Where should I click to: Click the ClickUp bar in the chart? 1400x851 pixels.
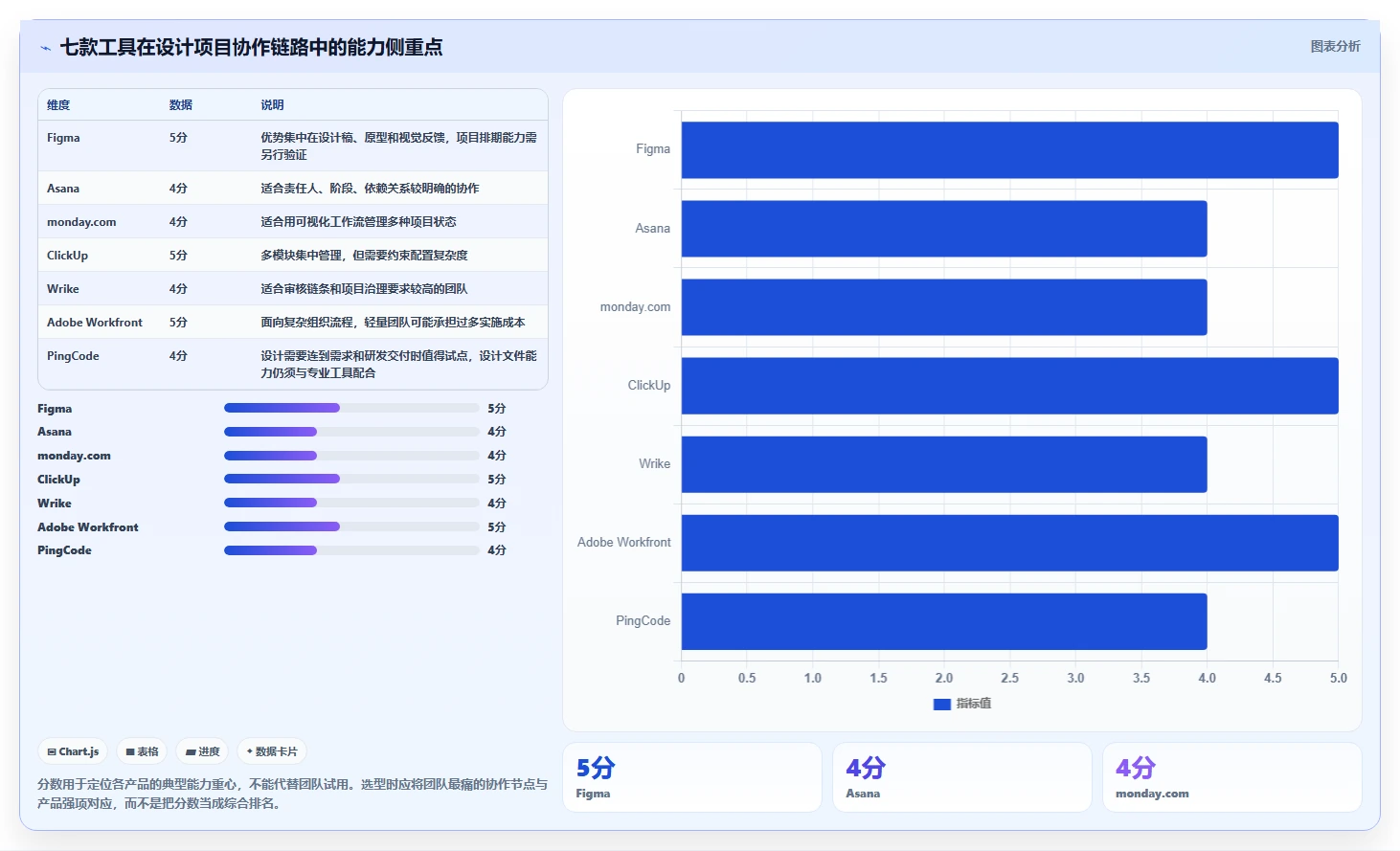click(1009, 386)
